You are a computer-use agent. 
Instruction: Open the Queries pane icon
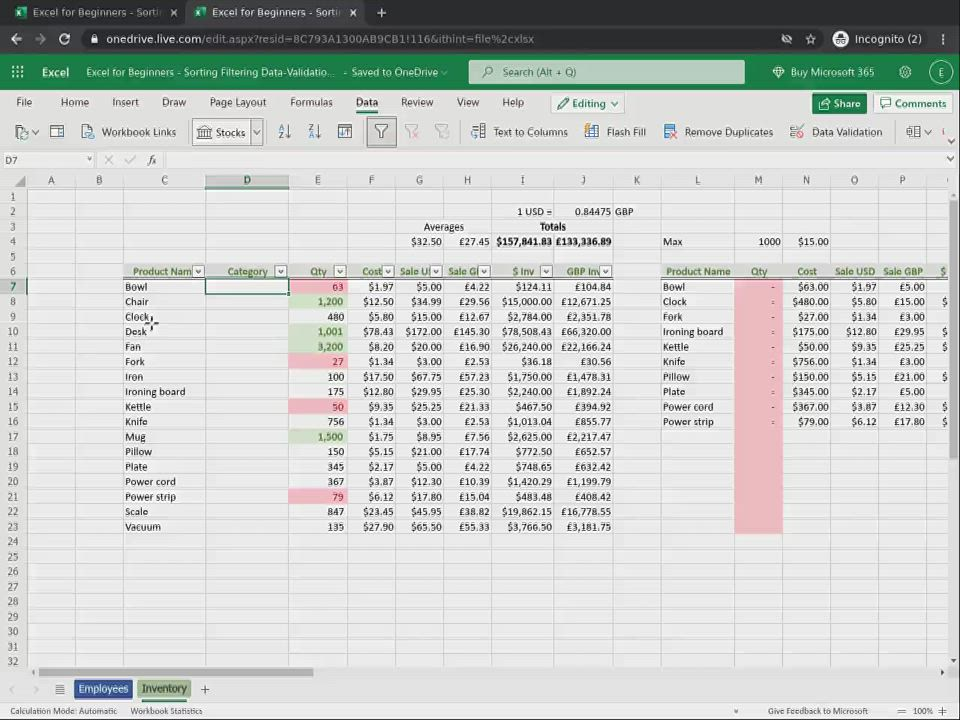pos(57,132)
